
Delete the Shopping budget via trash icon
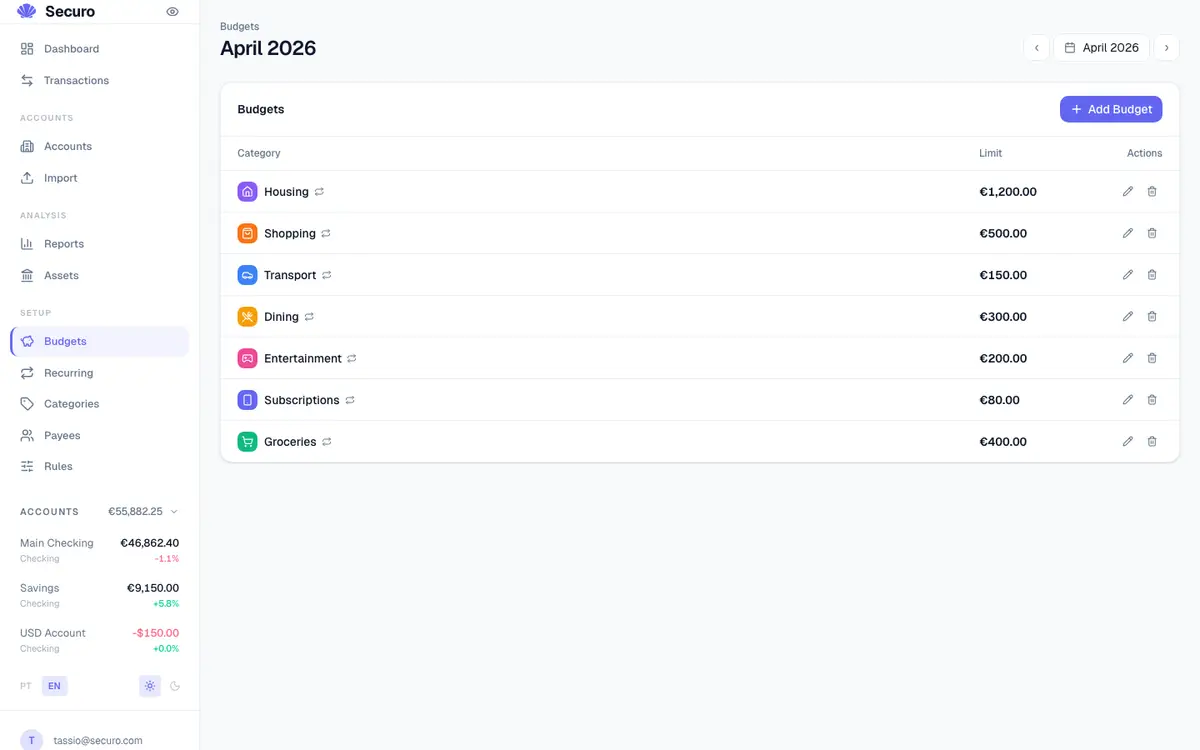1152,233
